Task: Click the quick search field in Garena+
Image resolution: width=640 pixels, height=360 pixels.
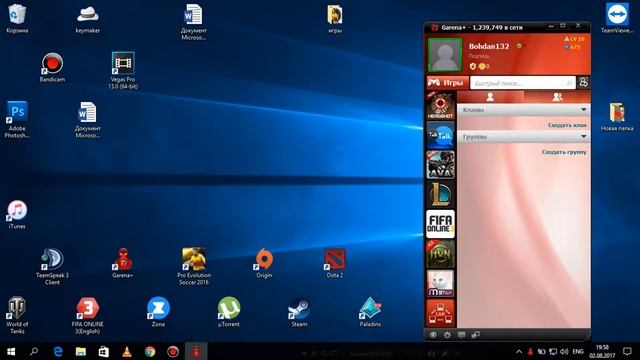Action: pyautogui.click(x=522, y=83)
